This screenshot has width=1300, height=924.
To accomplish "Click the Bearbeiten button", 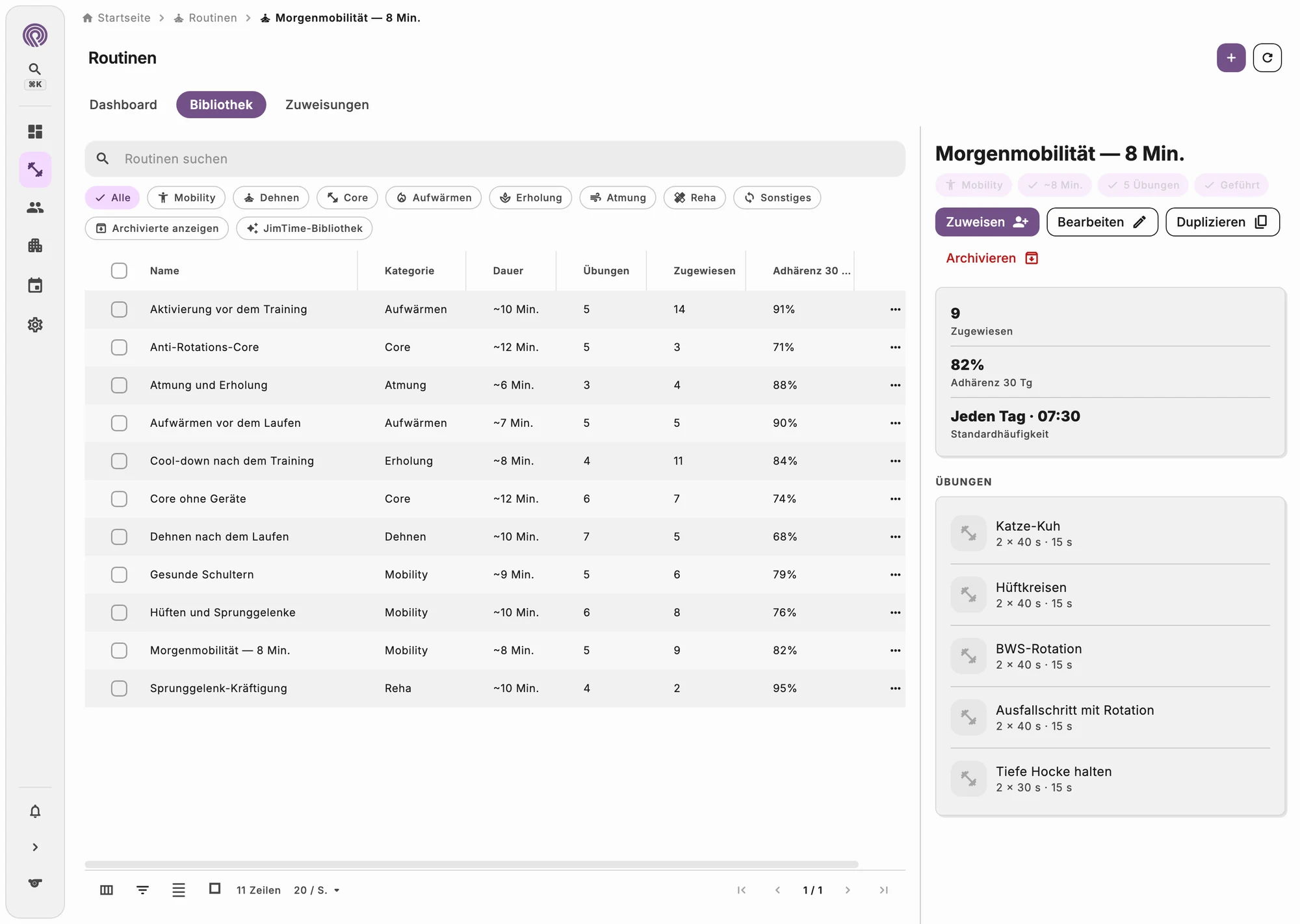I will tap(1102, 222).
